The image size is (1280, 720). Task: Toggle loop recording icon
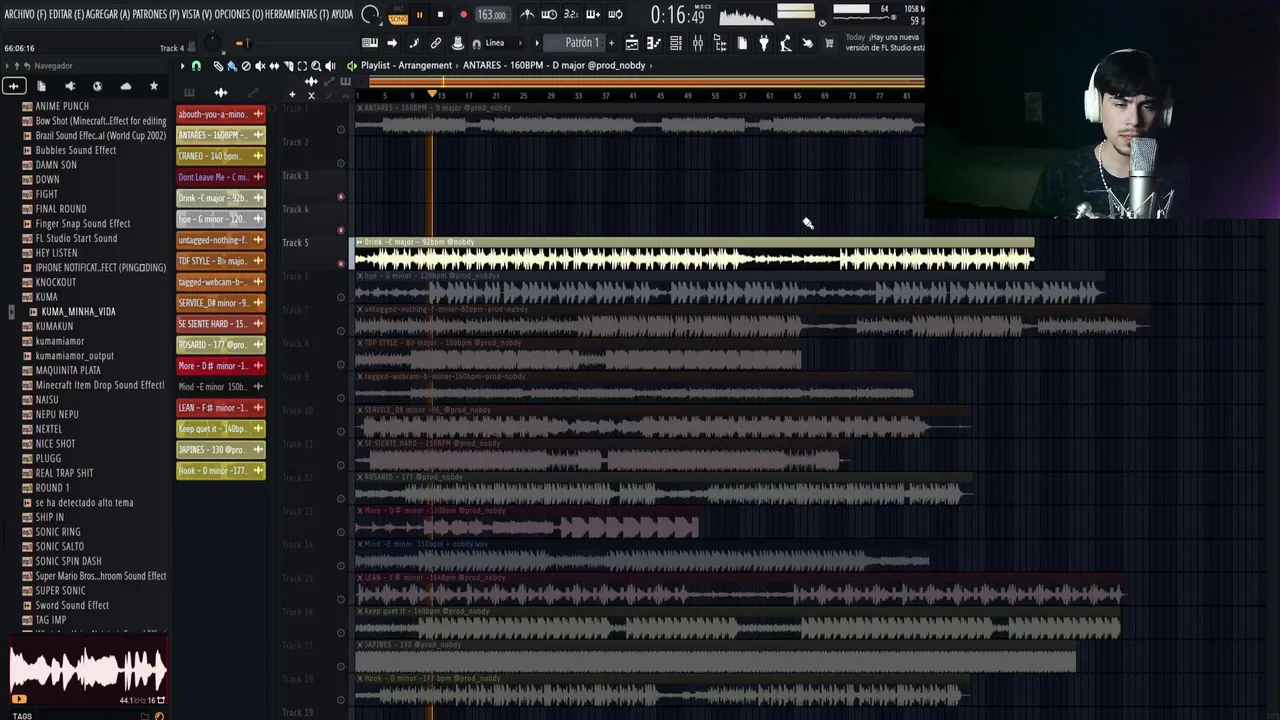615,15
